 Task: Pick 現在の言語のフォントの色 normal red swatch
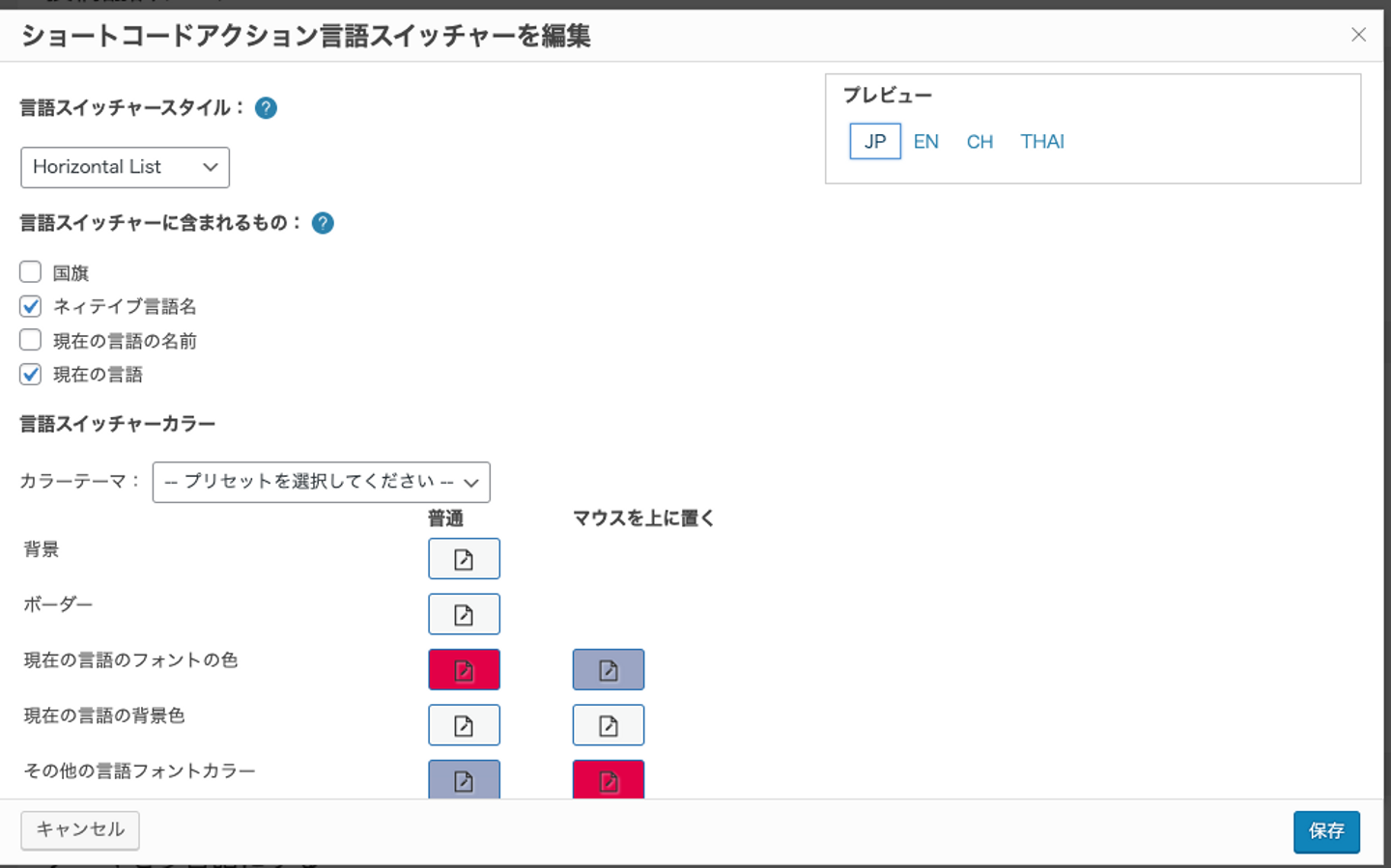click(464, 670)
